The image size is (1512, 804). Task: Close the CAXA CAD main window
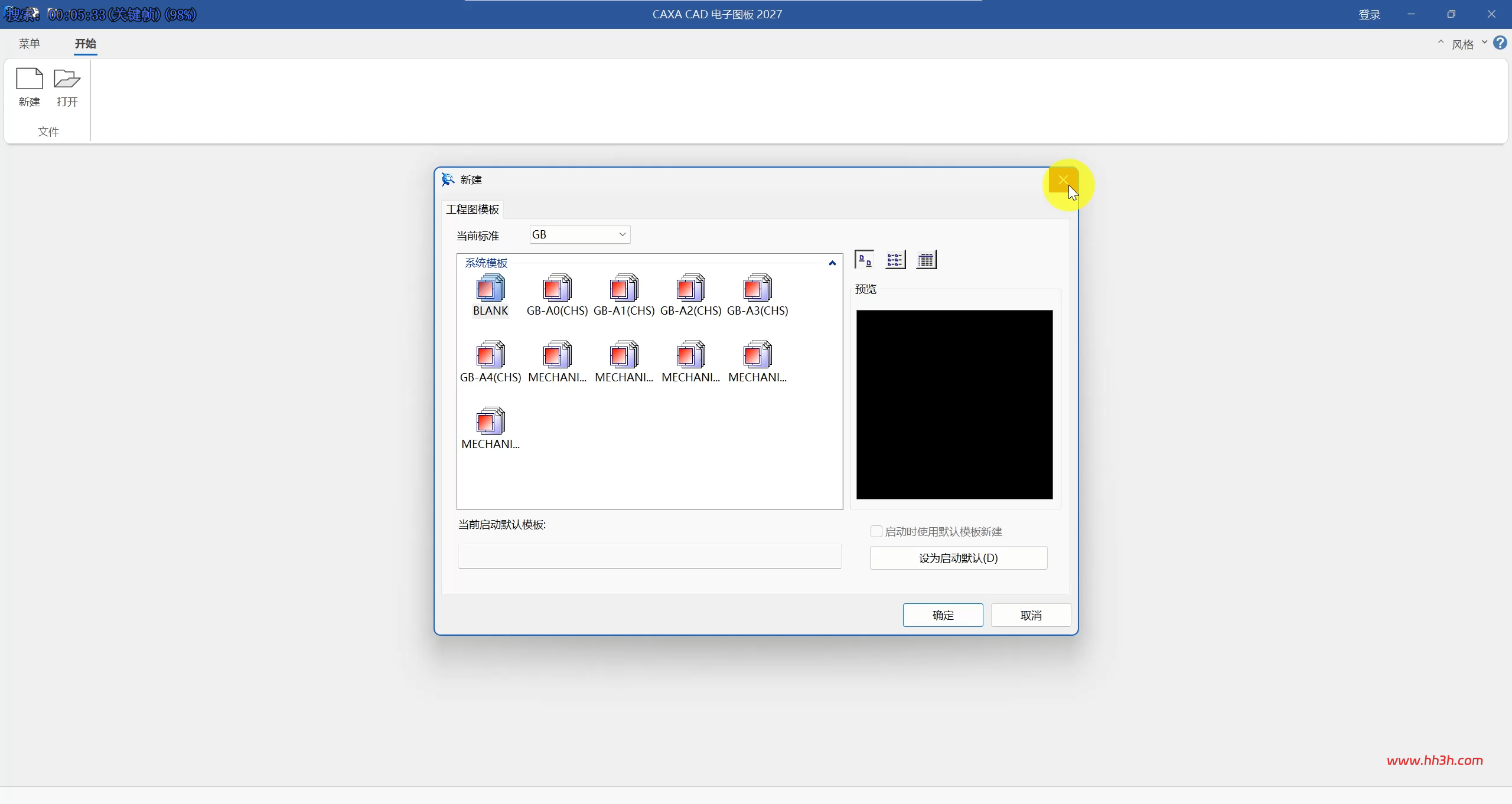(x=1491, y=14)
